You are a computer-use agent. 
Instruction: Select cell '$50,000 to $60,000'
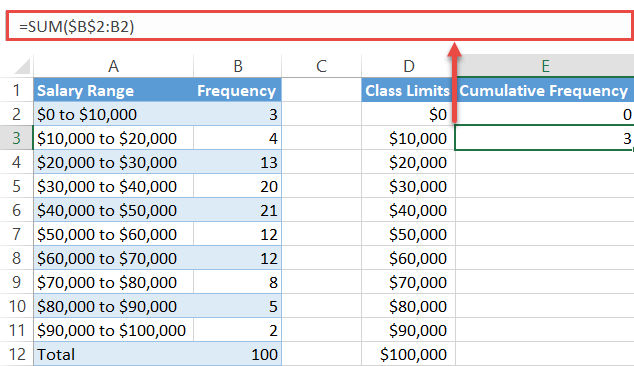tap(114, 234)
